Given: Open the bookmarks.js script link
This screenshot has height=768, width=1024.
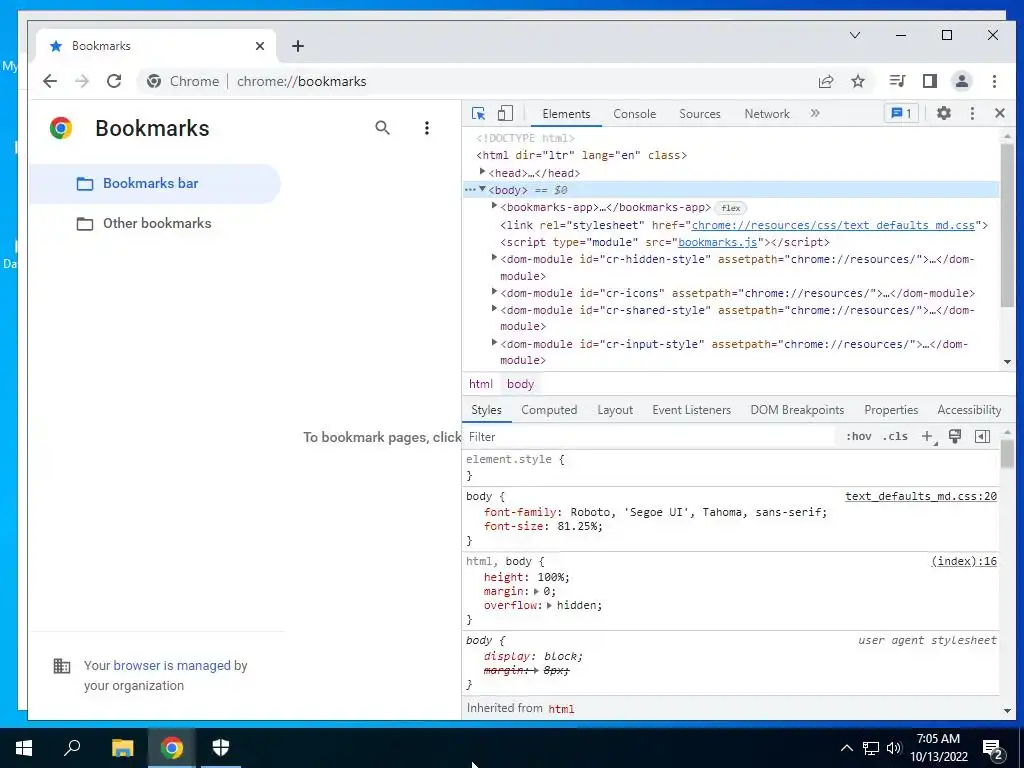Looking at the screenshot, I should tap(717, 242).
